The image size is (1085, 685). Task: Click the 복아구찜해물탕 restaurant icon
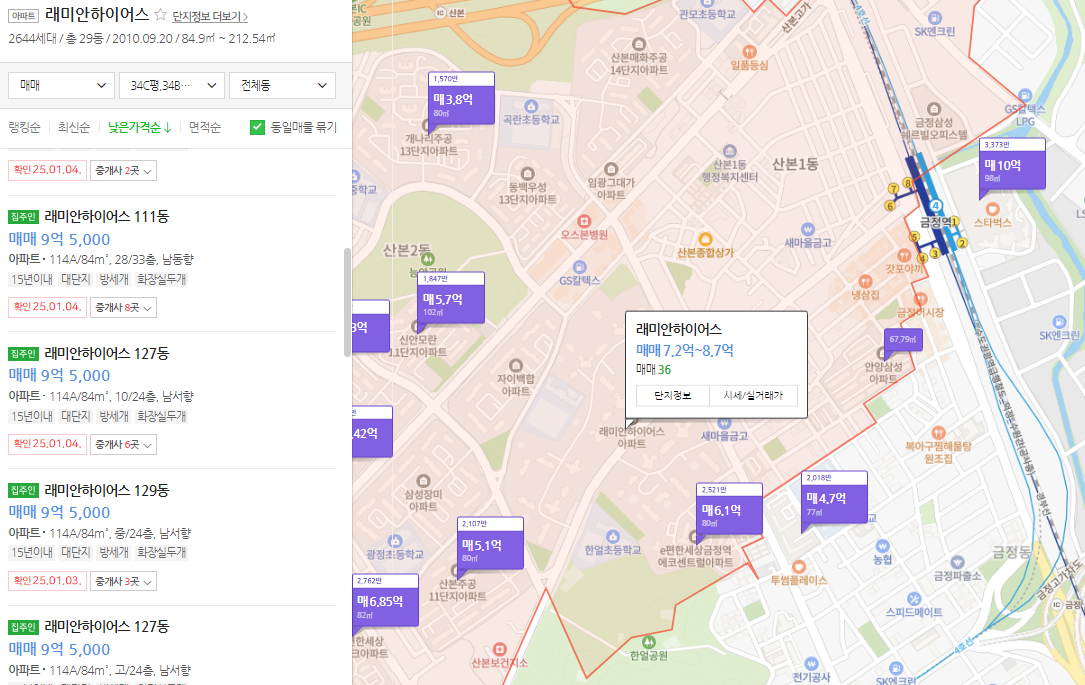[x=938, y=433]
